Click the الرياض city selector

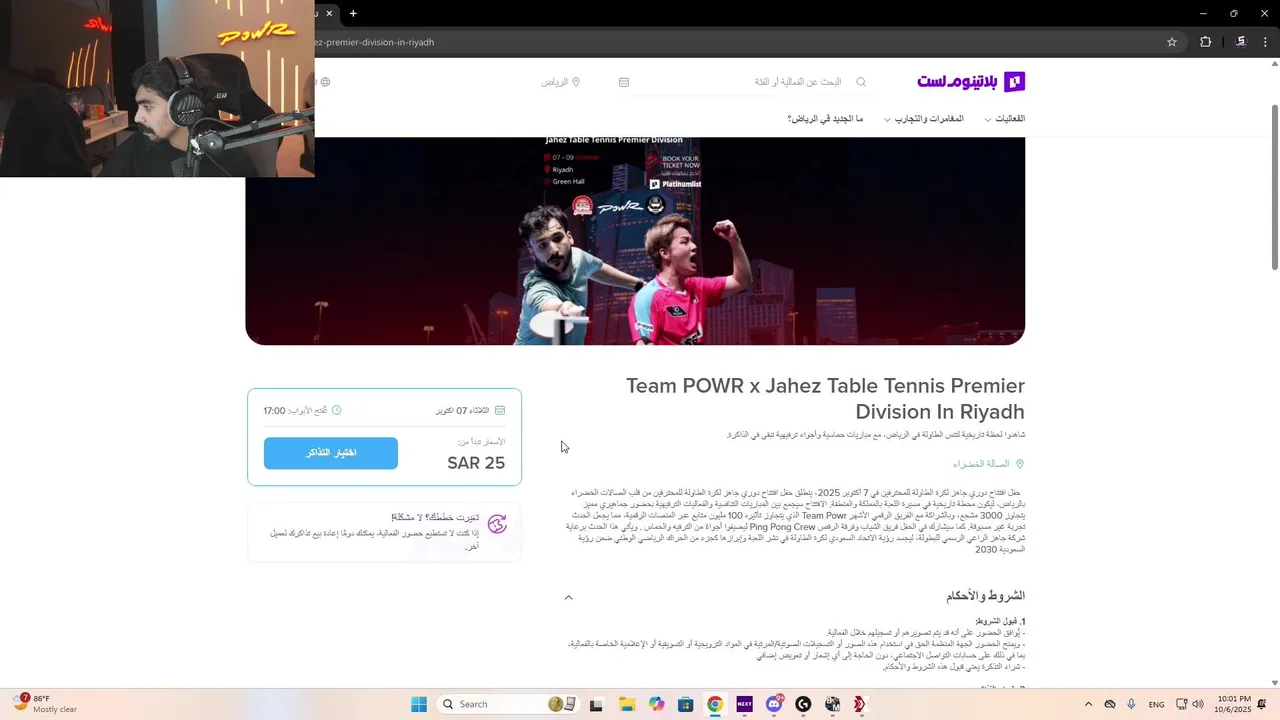561,82
